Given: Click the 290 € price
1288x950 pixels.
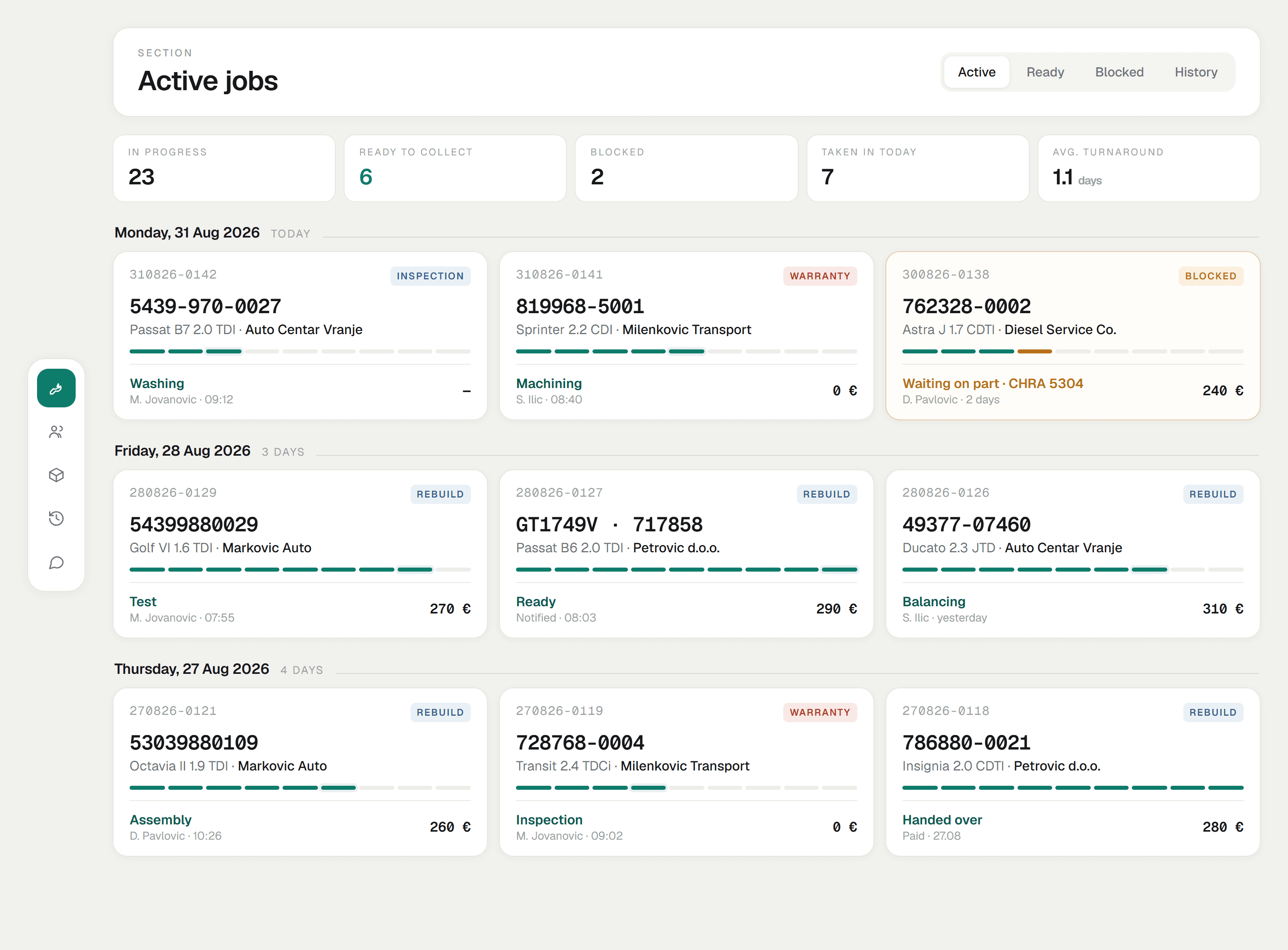Looking at the screenshot, I should coord(836,608).
